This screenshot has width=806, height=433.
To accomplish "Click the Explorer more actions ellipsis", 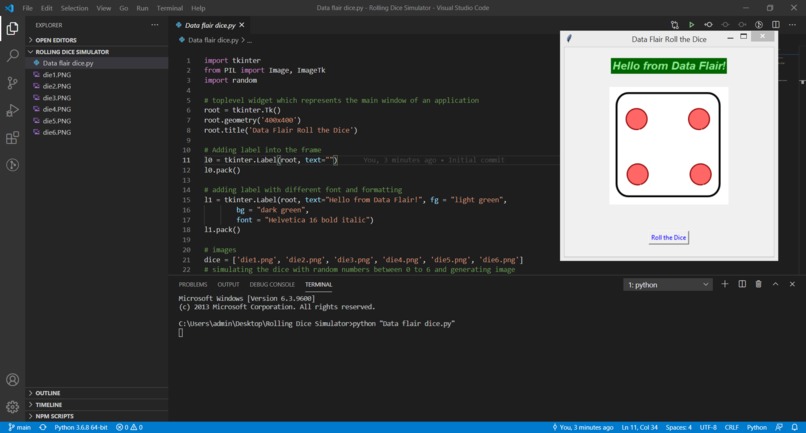I will point(155,25).
